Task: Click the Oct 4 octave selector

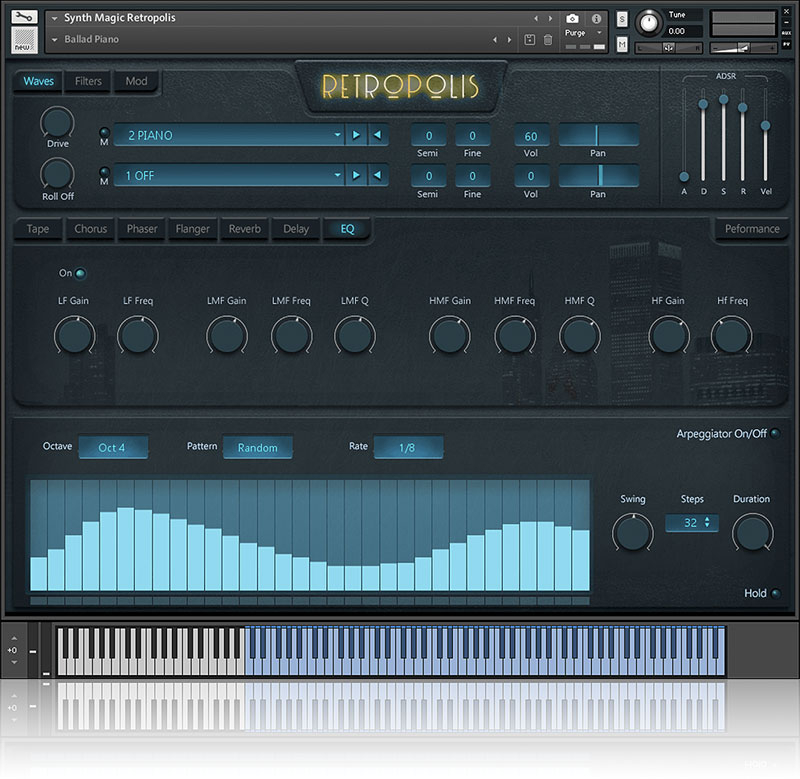Action: (112, 447)
